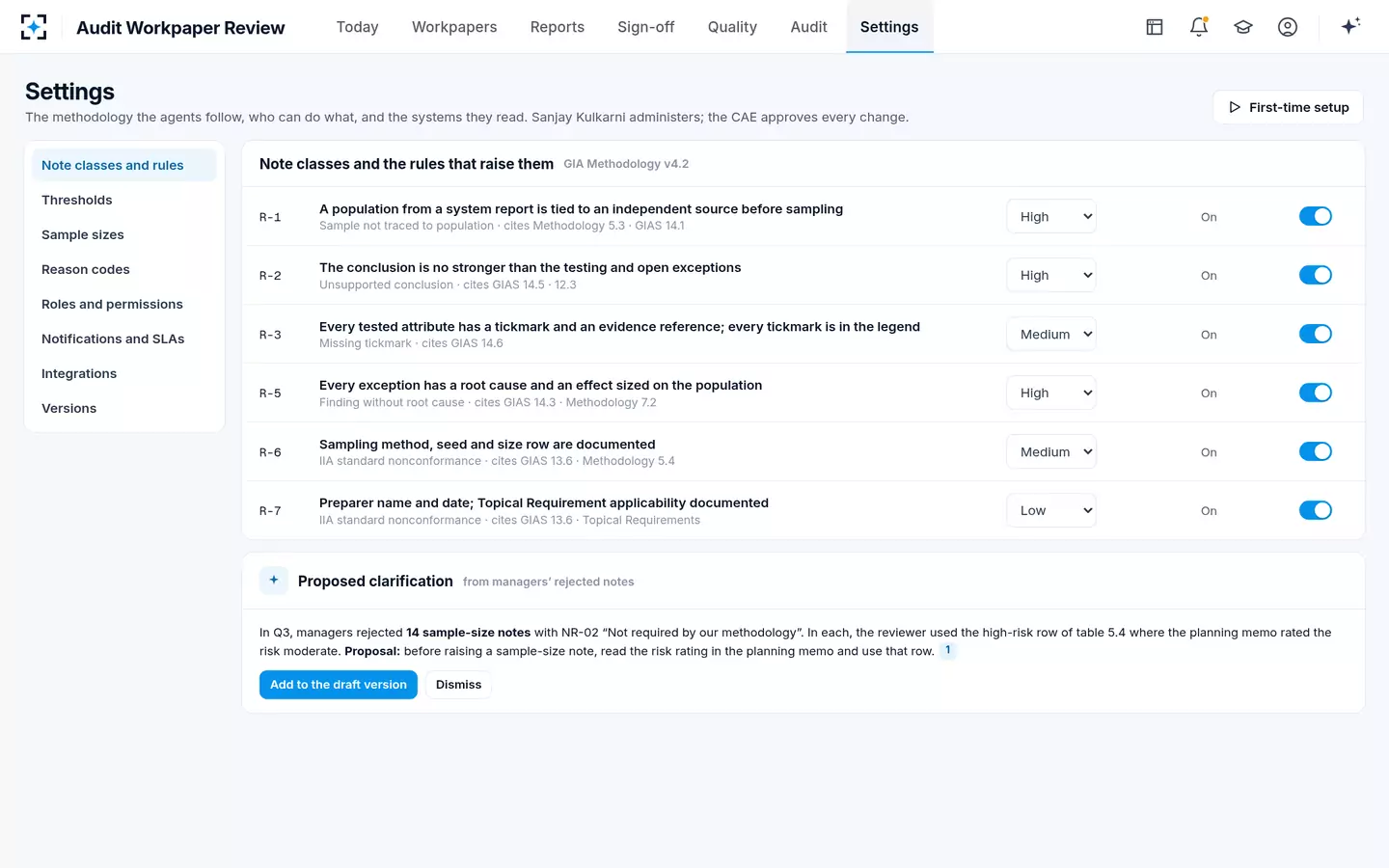Click the R-5 rule identifier
This screenshot has height=868, width=1389.
270,393
